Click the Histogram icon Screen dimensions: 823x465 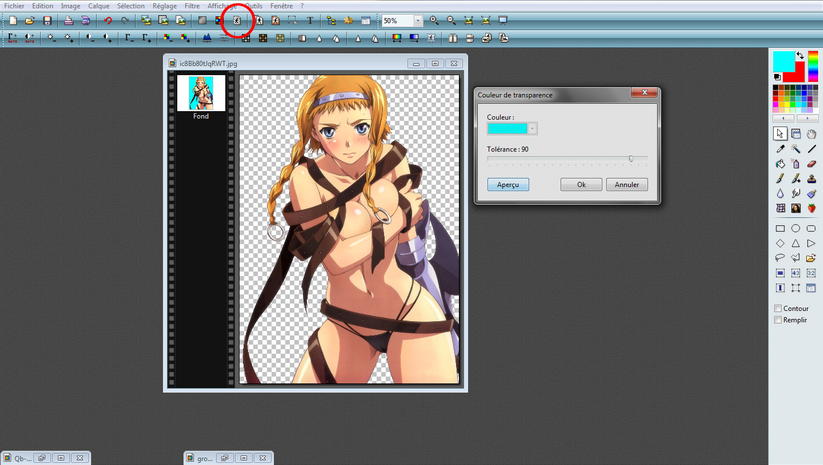(x=207, y=38)
